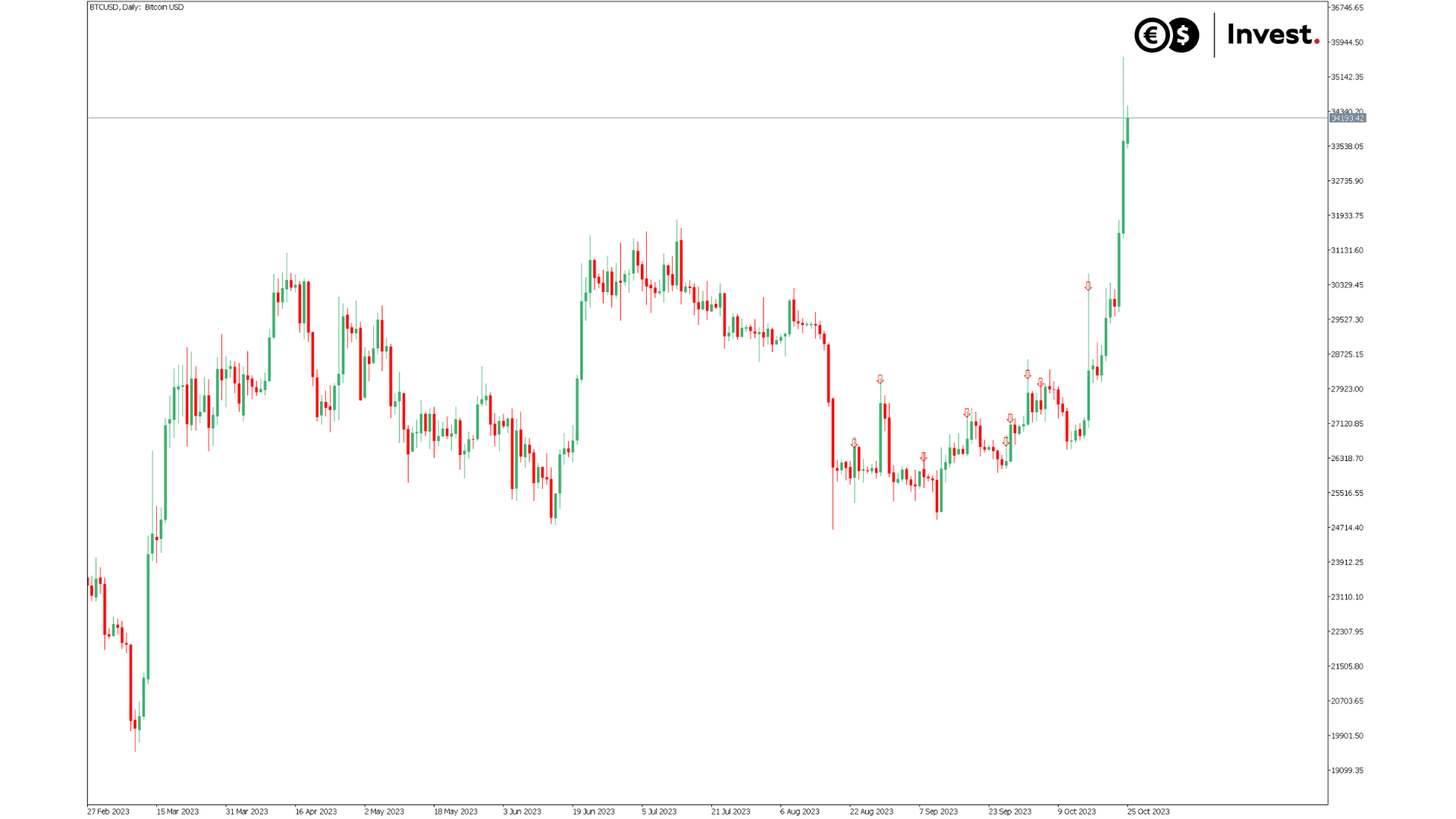
Task: Click the '2 May 2023' date label
Action: [384, 811]
